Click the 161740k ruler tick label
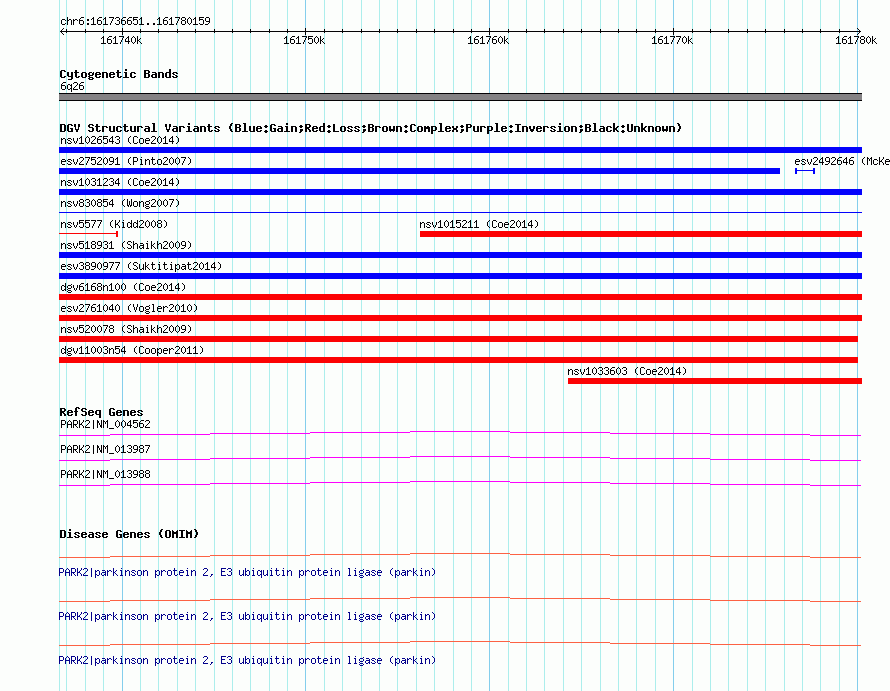890x691 pixels. [121, 40]
